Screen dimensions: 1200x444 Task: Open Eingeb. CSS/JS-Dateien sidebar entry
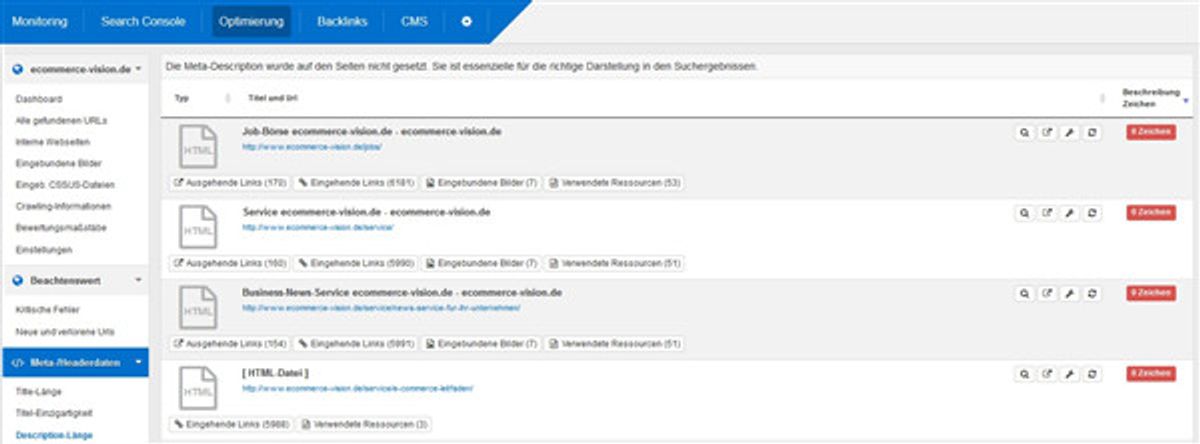[65, 184]
